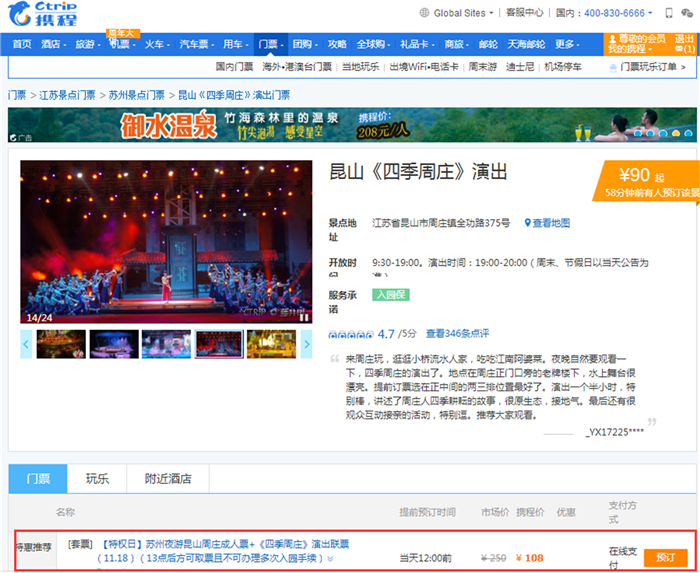Open 酒店 in the main navigation
Image resolution: width=700 pixels, height=573 pixels.
point(52,44)
